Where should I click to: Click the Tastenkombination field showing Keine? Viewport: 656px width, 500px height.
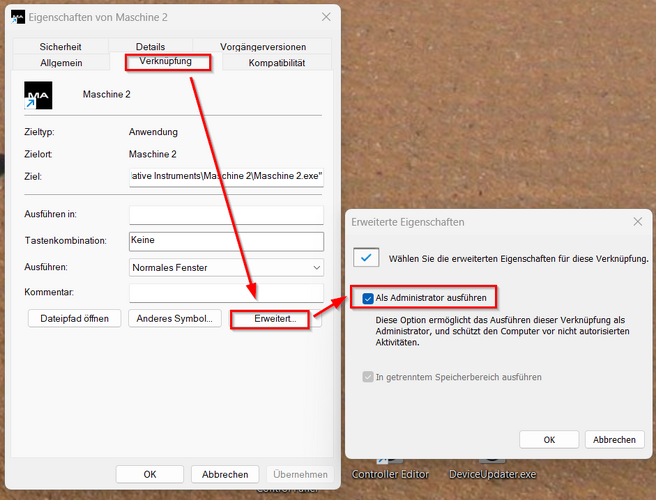226,241
